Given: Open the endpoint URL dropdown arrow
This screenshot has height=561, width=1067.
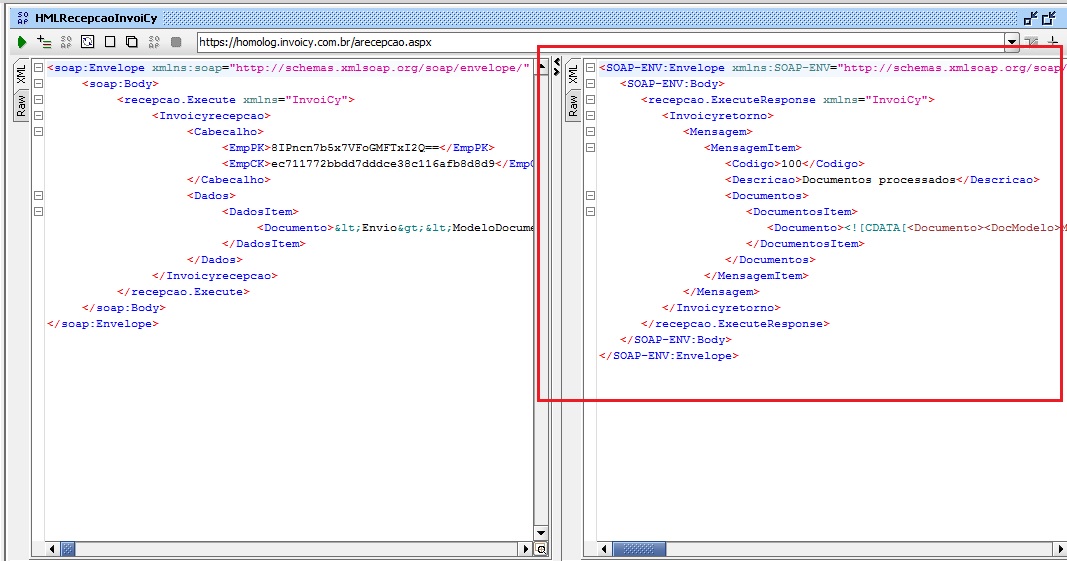Looking at the screenshot, I should [x=1012, y=42].
